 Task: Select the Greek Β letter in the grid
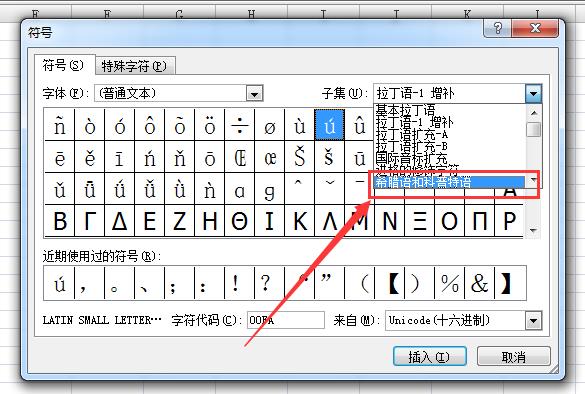[60, 221]
